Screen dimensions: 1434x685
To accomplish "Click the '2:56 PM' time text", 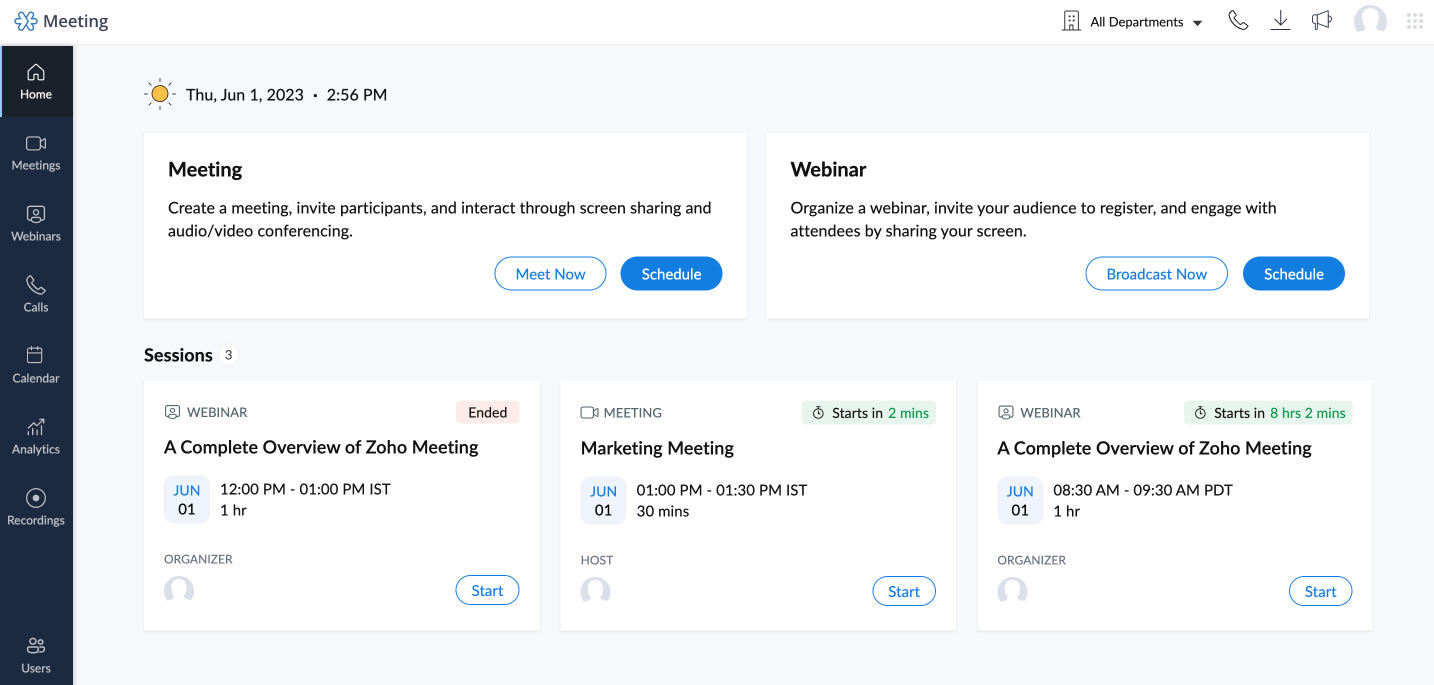I will point(357,95).
